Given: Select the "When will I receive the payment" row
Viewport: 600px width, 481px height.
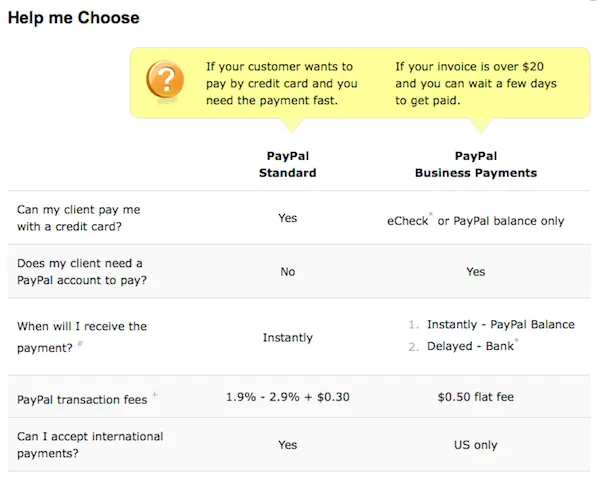Looking at the screenshot, I should pyautogui.click(x=82, y=336).
